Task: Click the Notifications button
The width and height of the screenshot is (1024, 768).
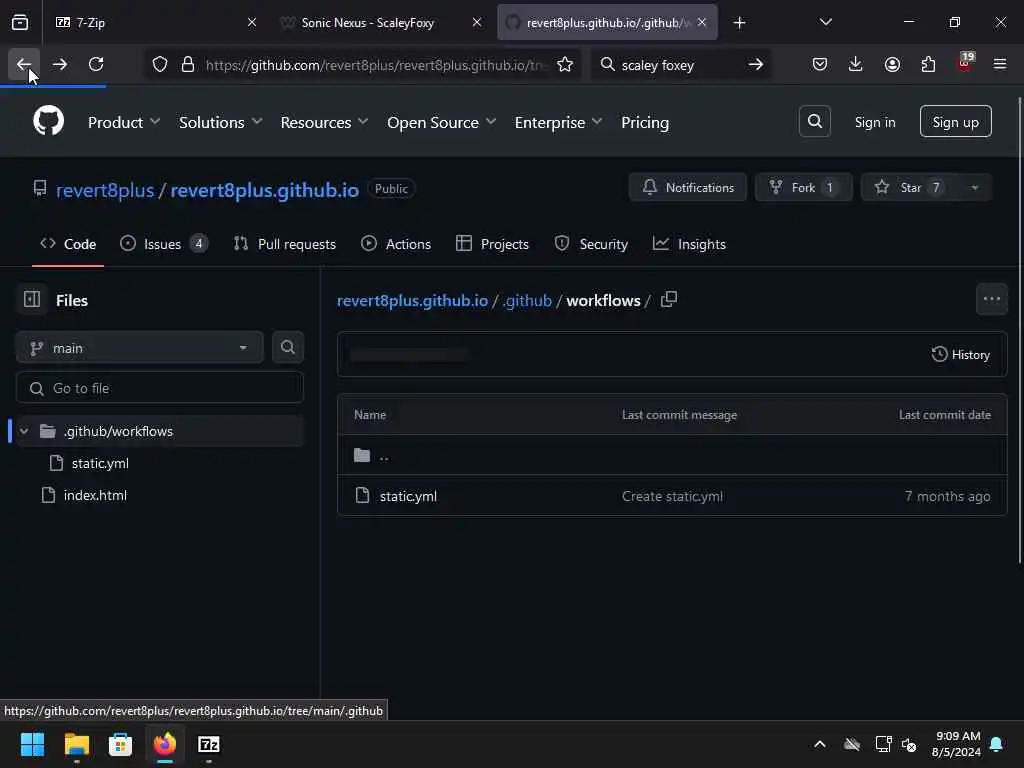Action: (x=688, y=187)
